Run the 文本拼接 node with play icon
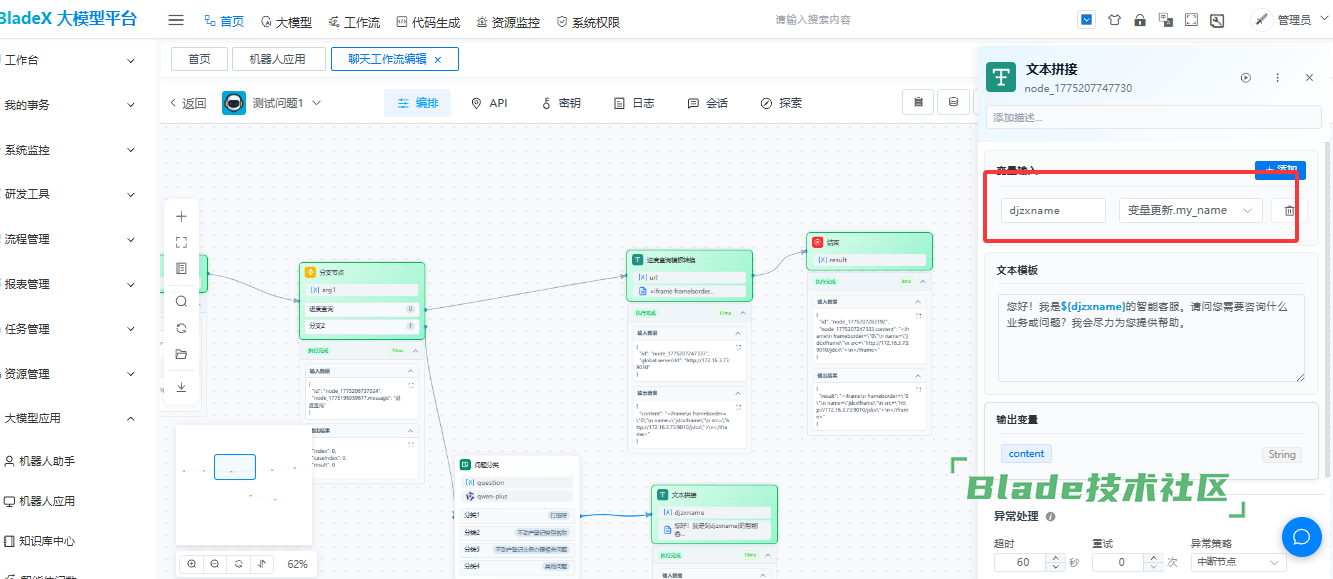1333x579 pixels. (x=1246, y=78)
